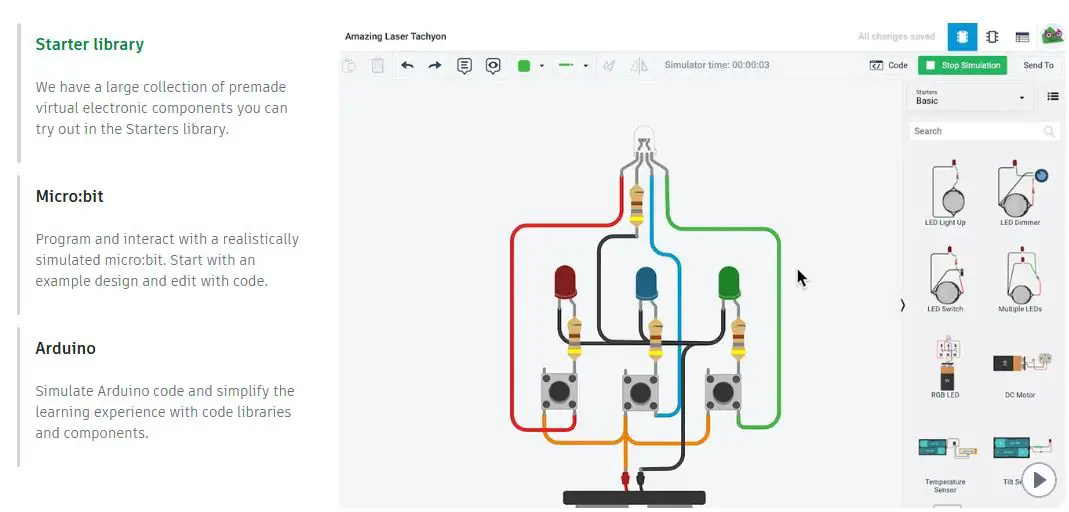Viewport: 1069px width, 512px height.
Task: Open the Code editor
Action: pyautogui.click(x=889, y=66)
